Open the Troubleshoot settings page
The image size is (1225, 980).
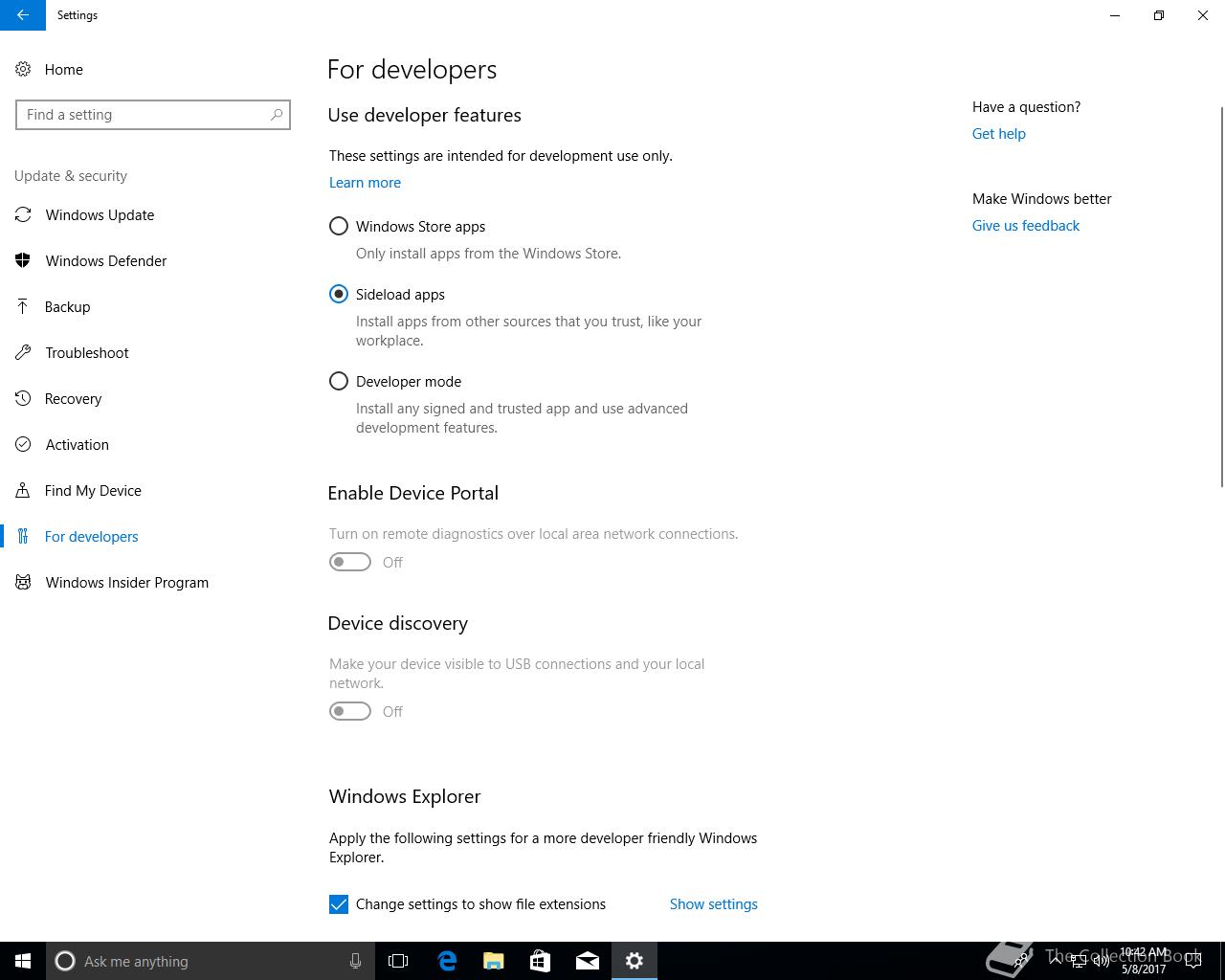(87, 352)
